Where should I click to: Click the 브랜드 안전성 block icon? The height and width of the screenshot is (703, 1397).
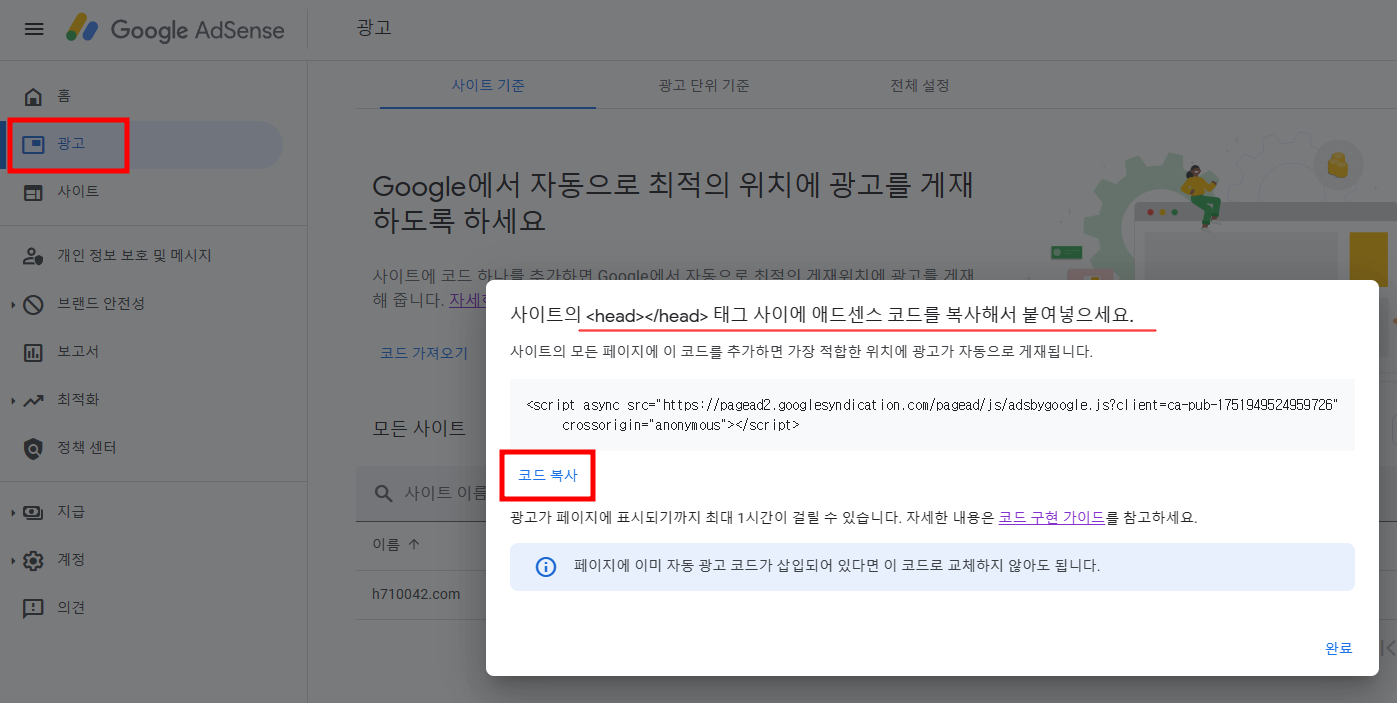click(33, 304)
